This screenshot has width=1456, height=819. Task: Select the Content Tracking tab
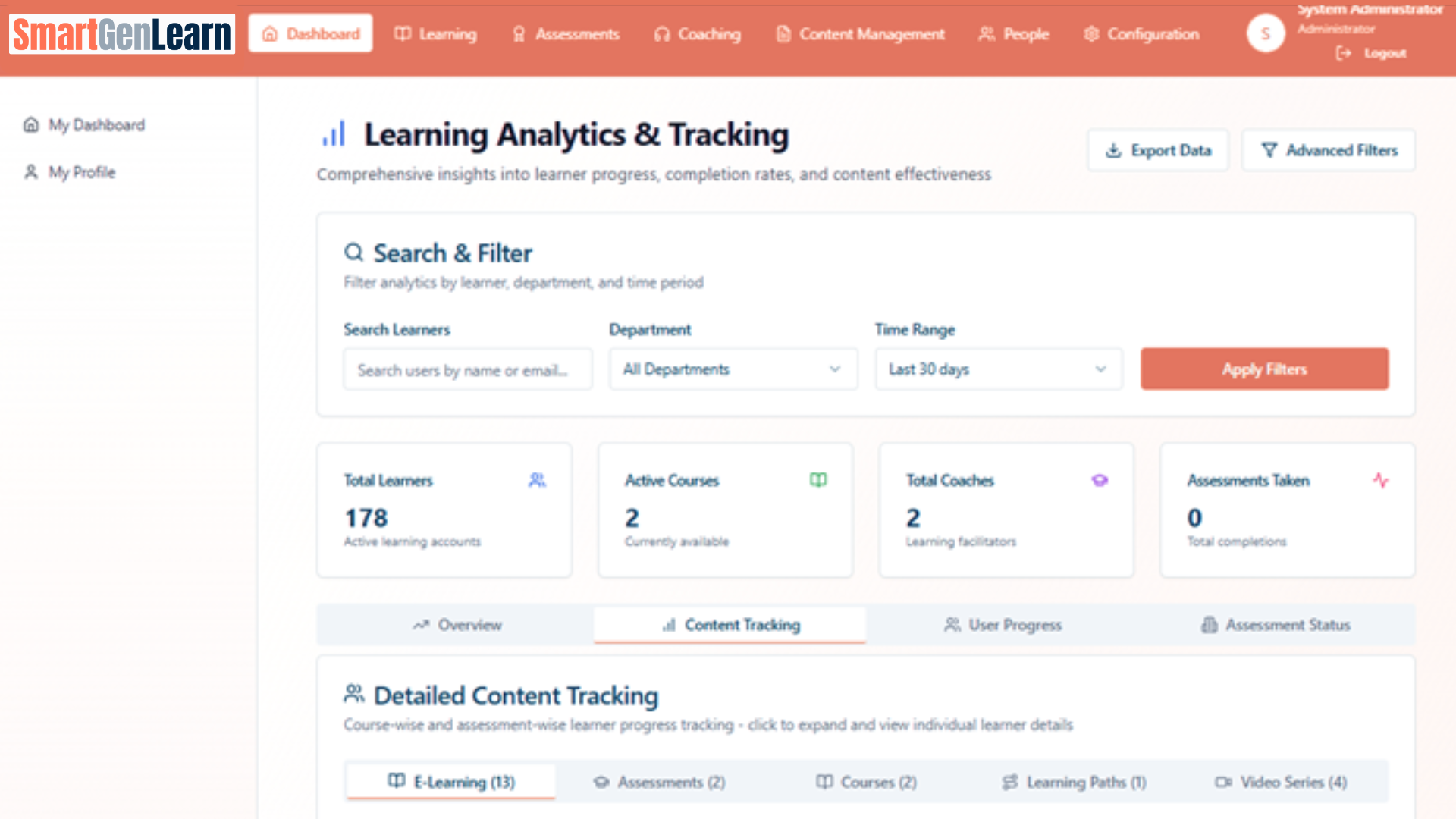[x=730, y=625]
